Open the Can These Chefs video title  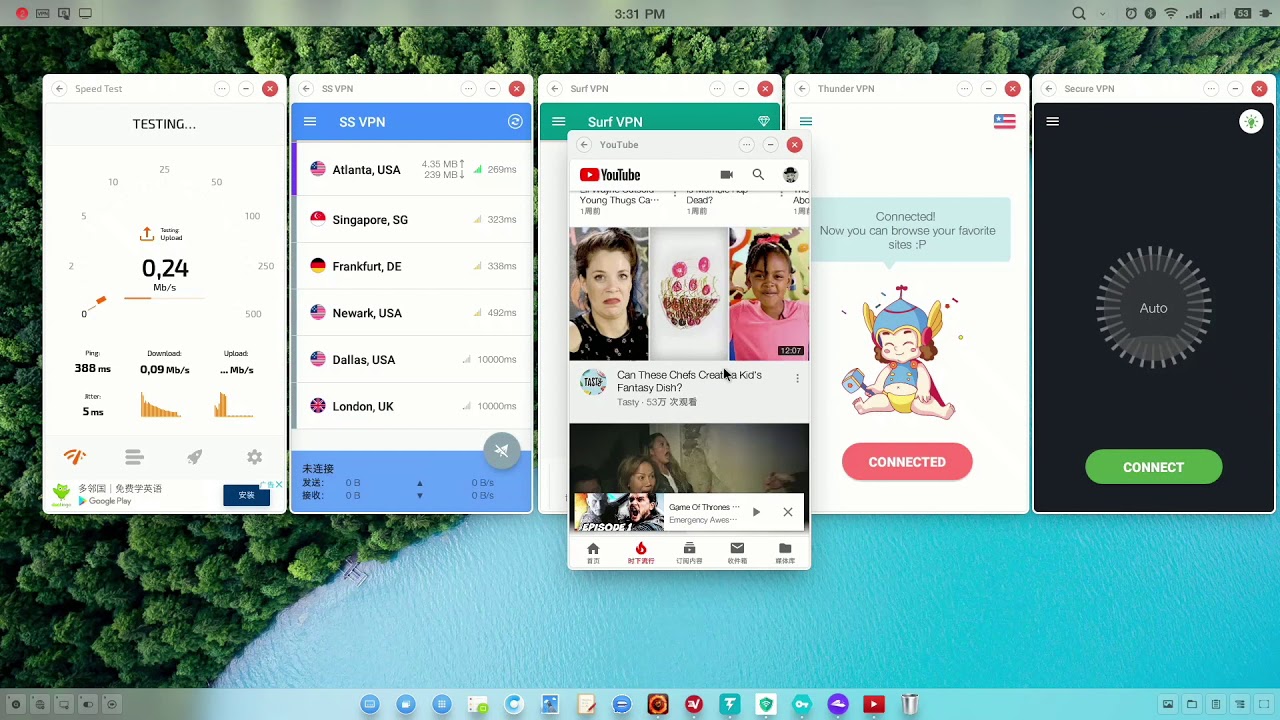coord(689,381)
